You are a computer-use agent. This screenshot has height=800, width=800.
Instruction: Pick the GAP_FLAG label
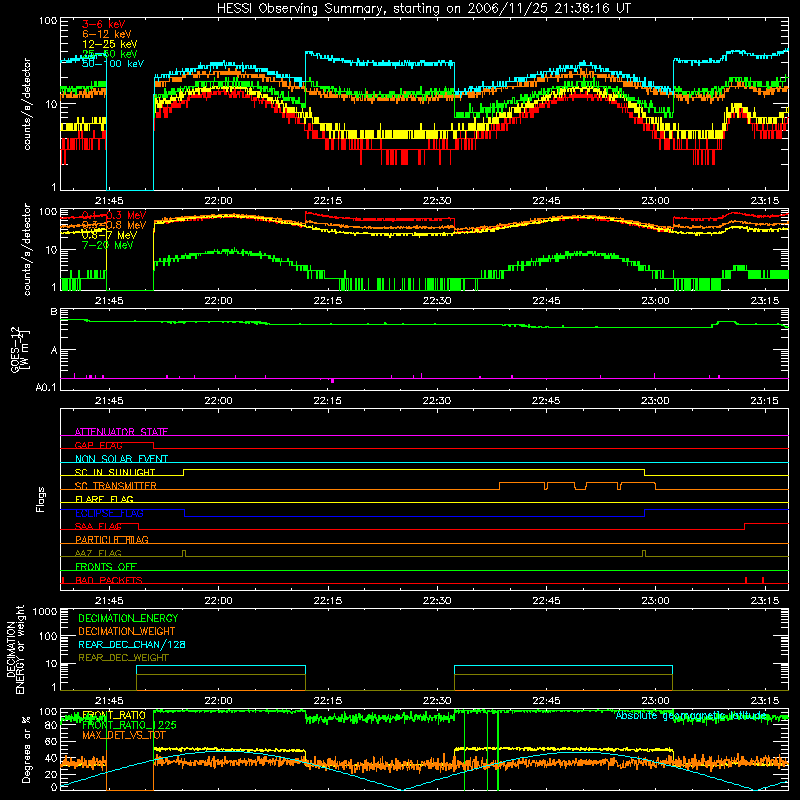coord(98,445)
